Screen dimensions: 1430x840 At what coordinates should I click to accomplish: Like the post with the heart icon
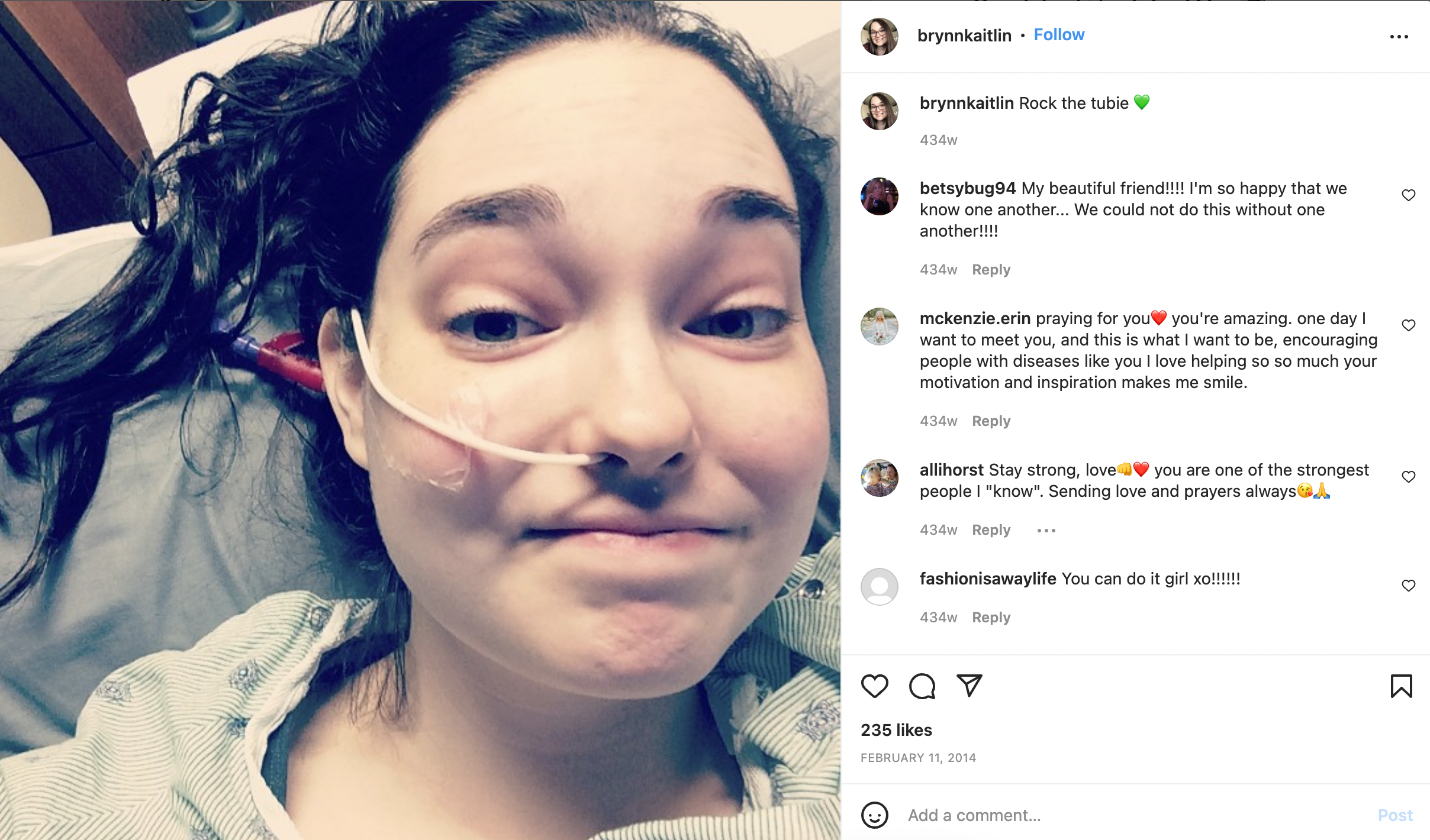coord(874,686)
